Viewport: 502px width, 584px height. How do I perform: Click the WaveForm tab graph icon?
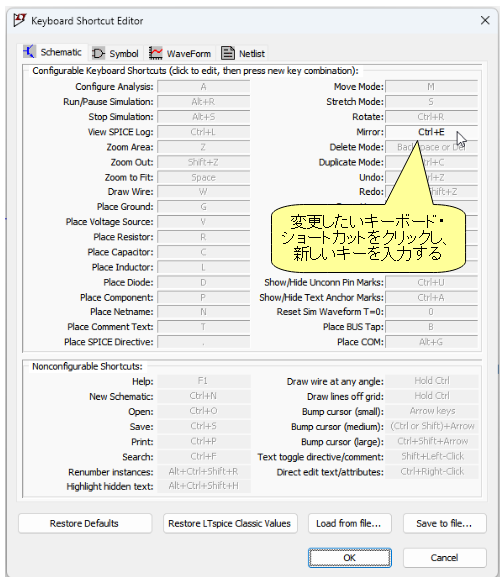click(156, 53)
